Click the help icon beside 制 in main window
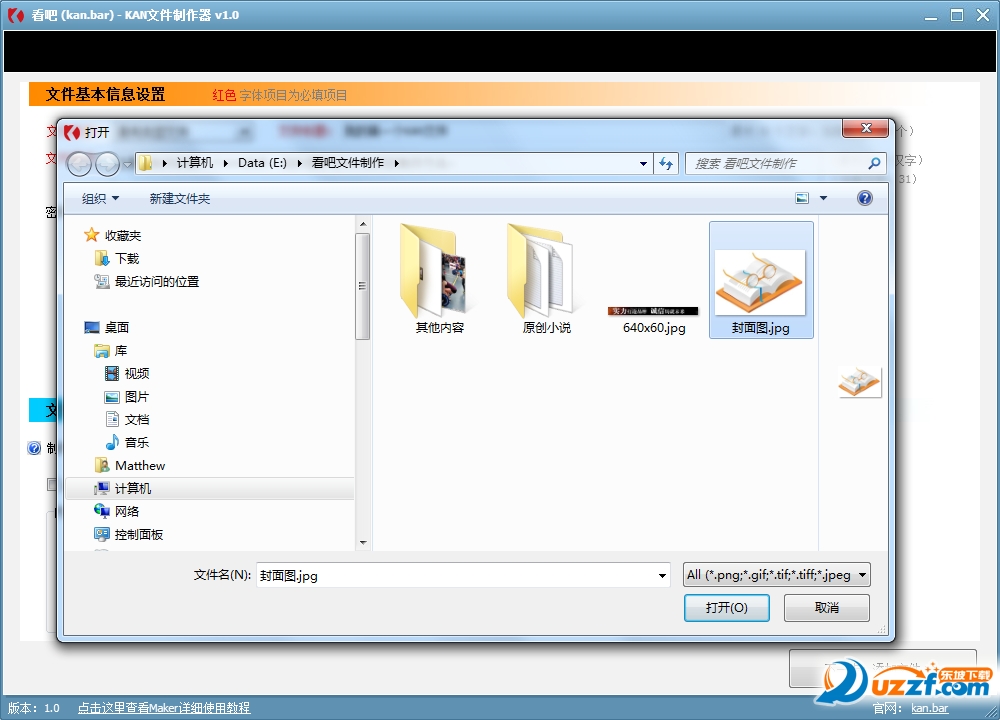This screenshot has height=720, width=1000. coord(34,448)
